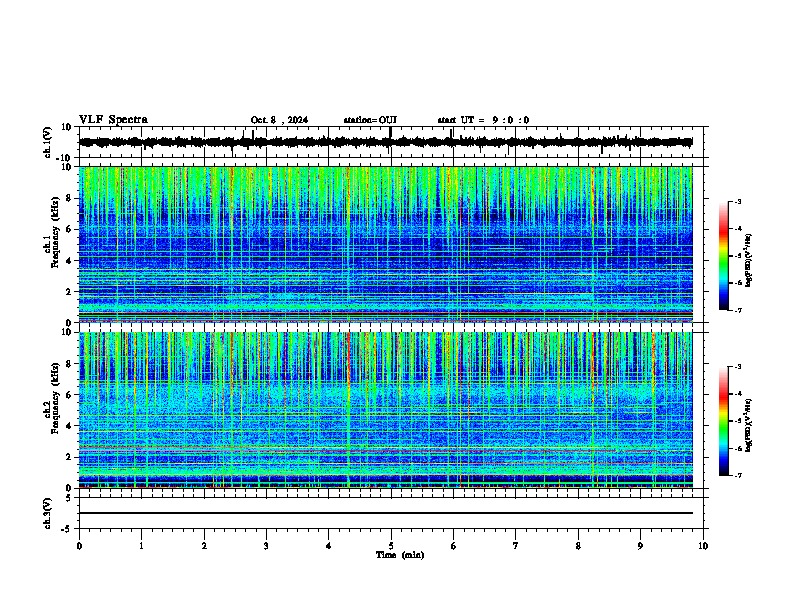Click the "-3" label on ch.1 colorbar
Image resolution: width=792 pixels, height=612 pixels.
(738, 201)
